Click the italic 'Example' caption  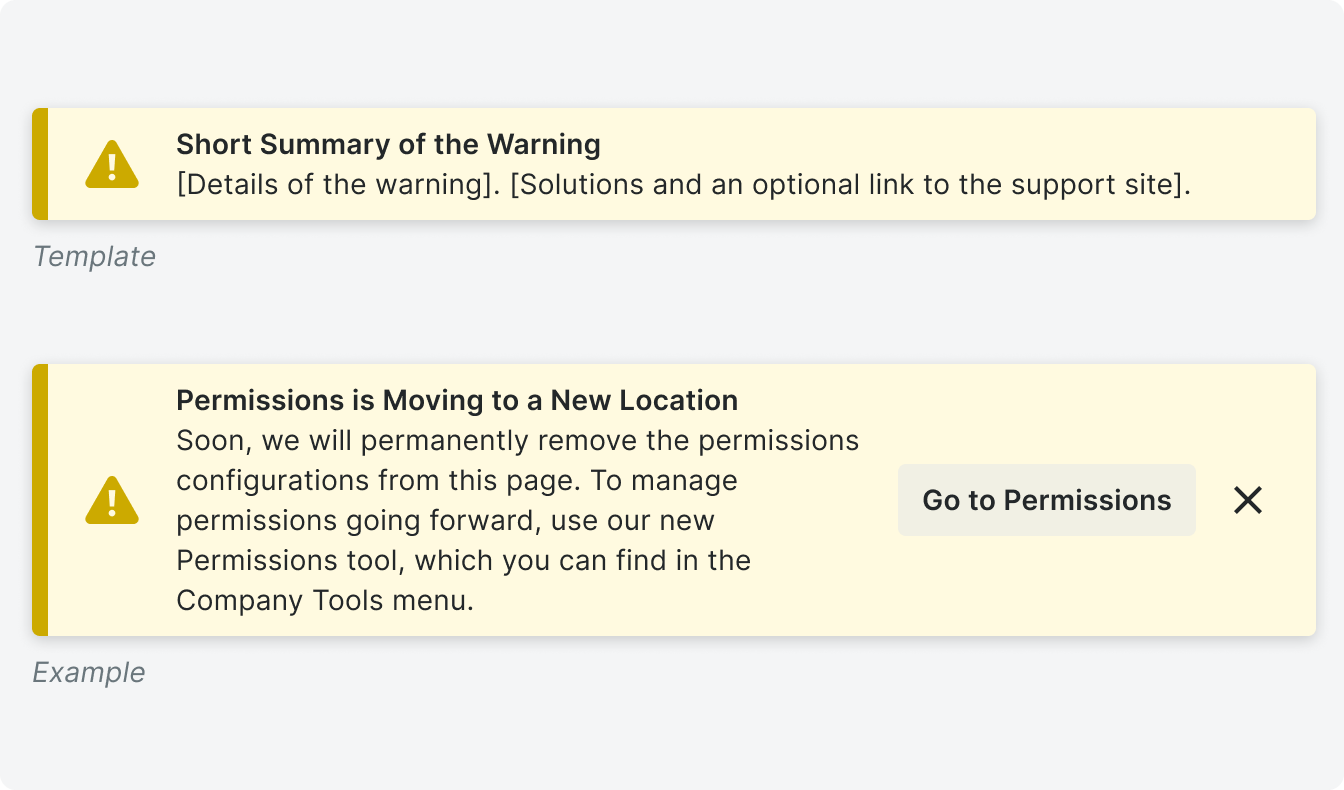(x=89, y=672)
